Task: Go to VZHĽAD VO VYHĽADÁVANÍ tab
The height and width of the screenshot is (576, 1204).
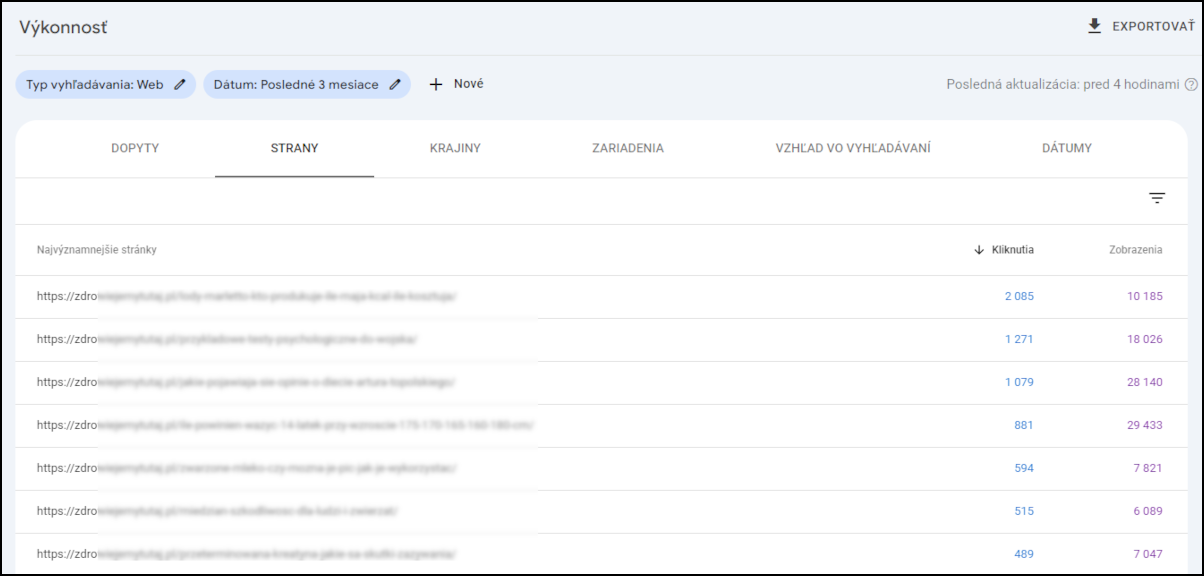Action: point(853,149)
